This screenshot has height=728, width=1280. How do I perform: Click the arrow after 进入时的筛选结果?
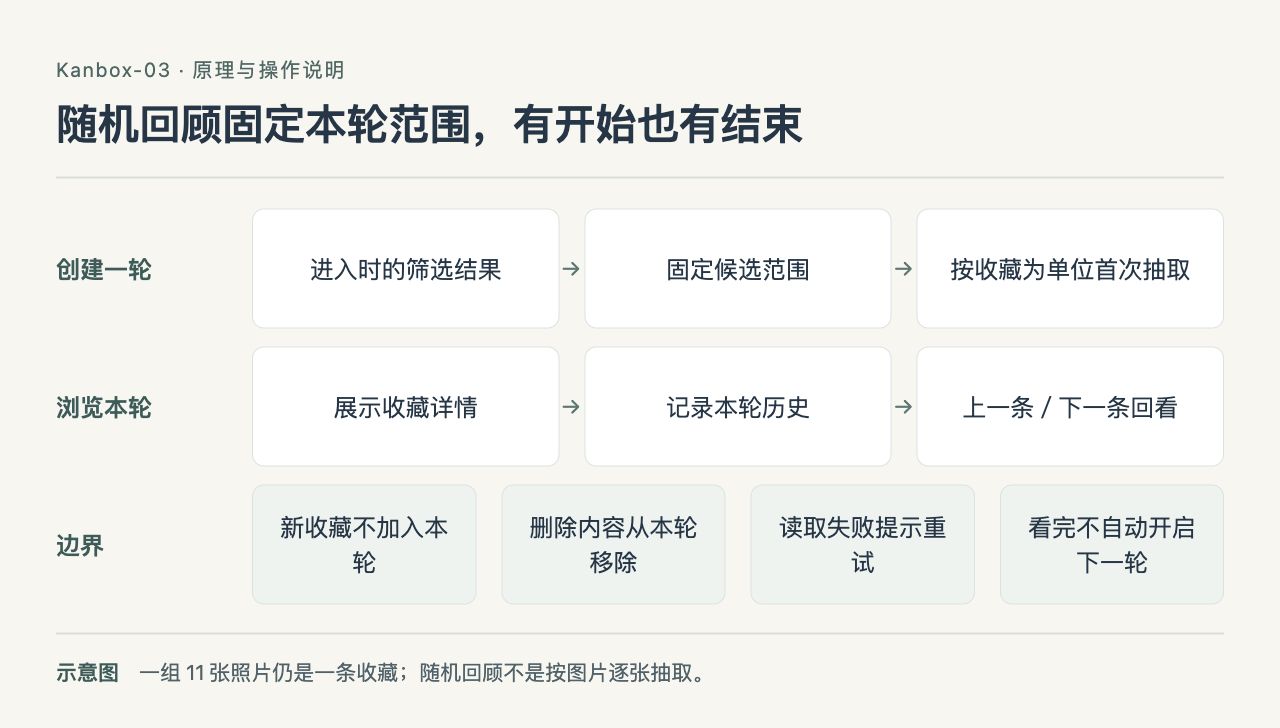coord(571,269)
